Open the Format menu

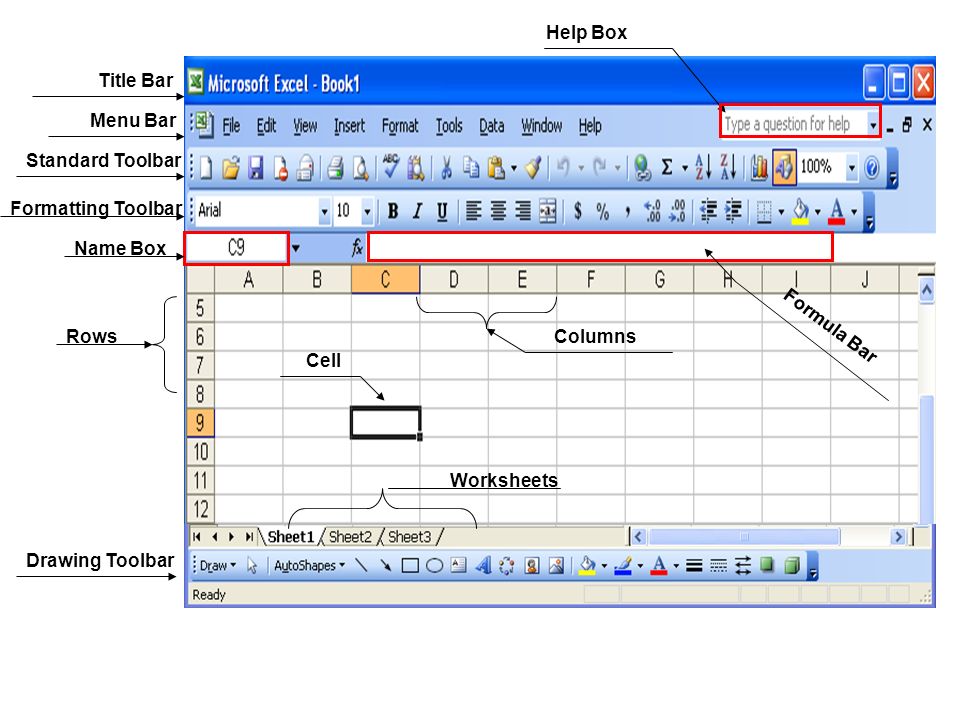[400, 126]
